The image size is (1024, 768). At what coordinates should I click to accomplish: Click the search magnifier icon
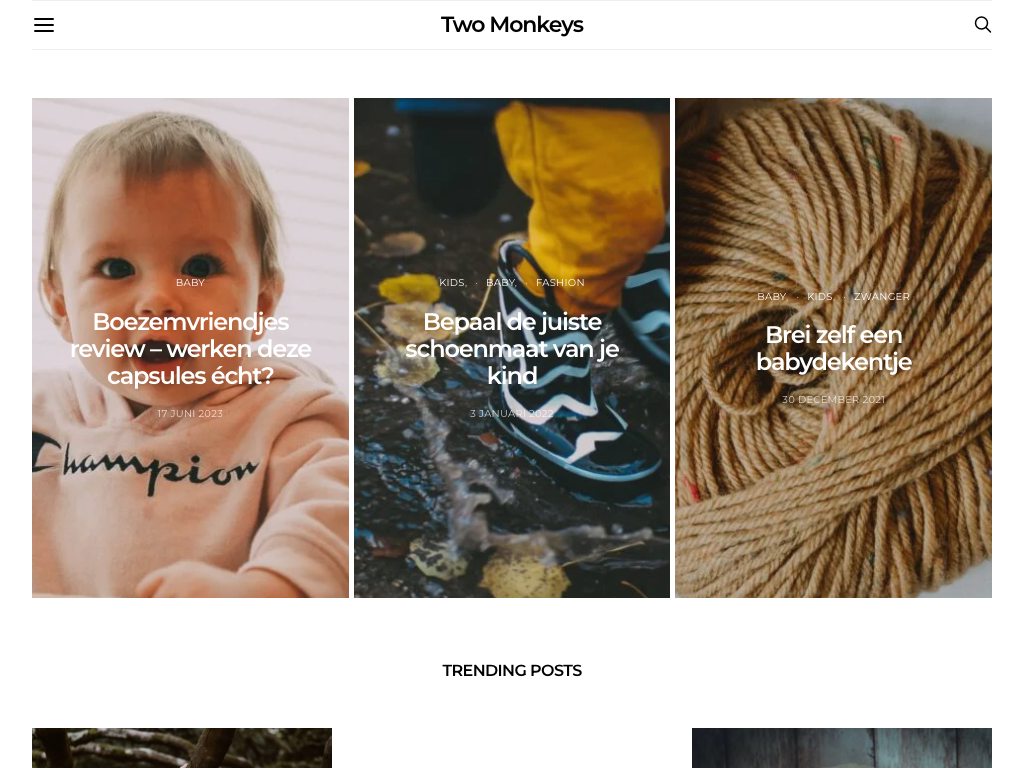[x=982, y=25]
